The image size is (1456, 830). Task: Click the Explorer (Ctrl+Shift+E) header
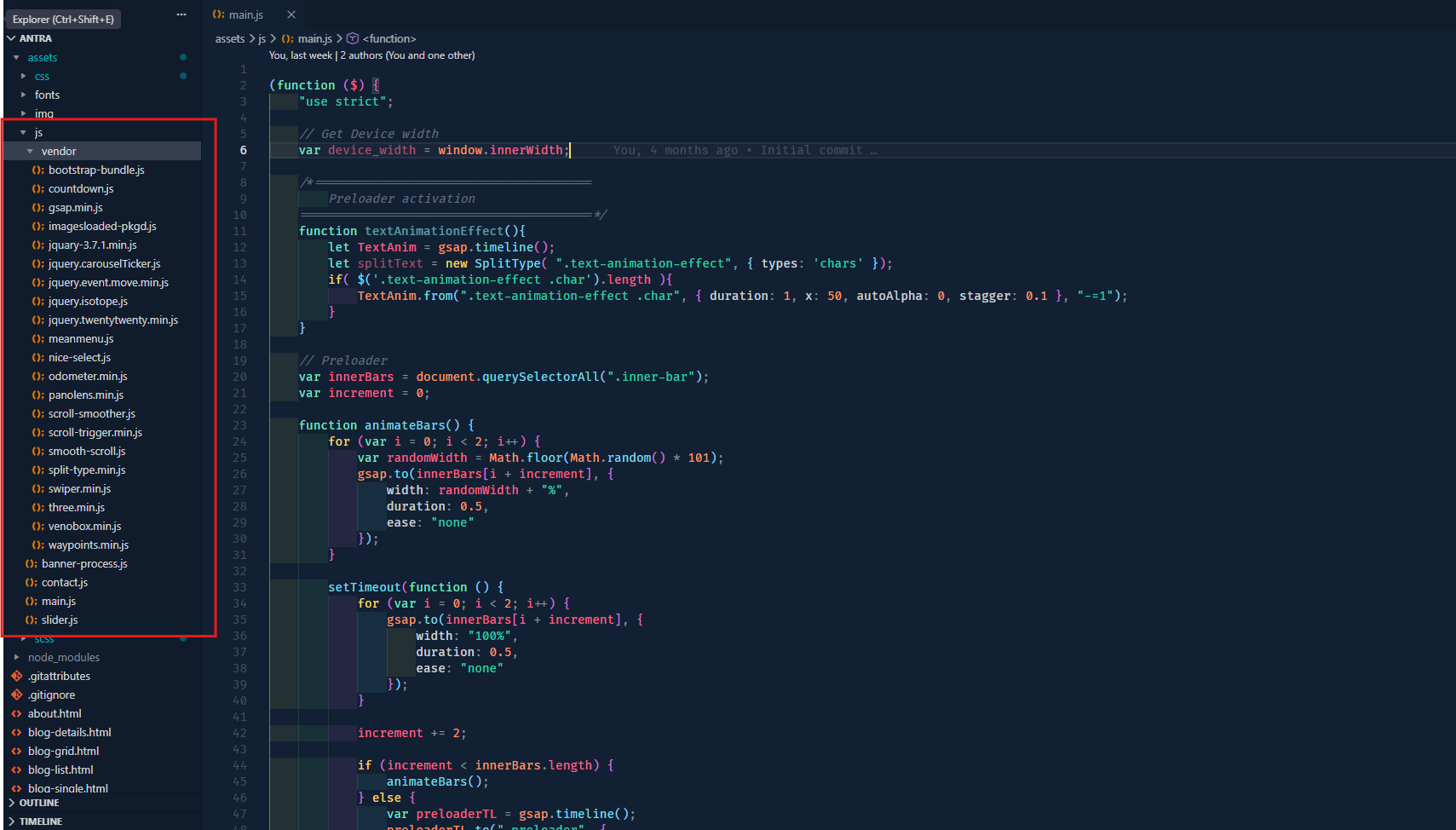(63, 19)
